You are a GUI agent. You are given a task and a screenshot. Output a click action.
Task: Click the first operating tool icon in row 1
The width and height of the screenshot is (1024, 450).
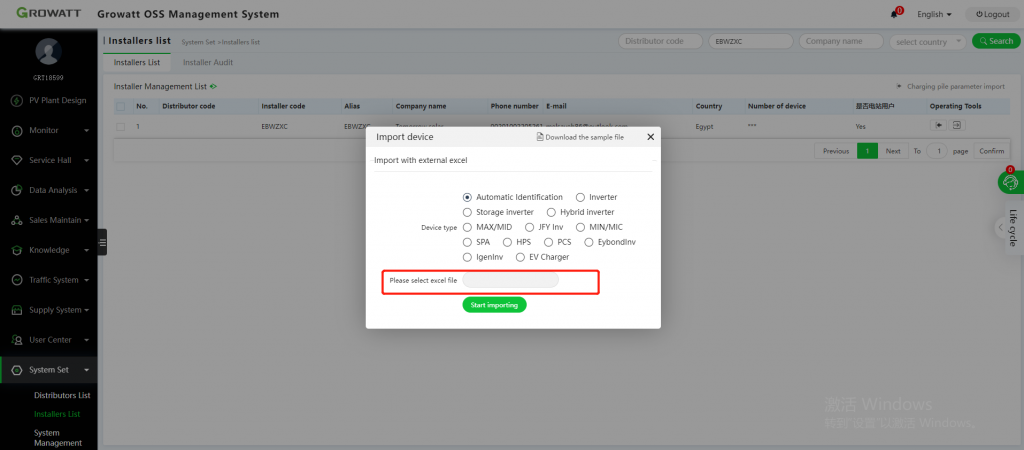[939, 126]
